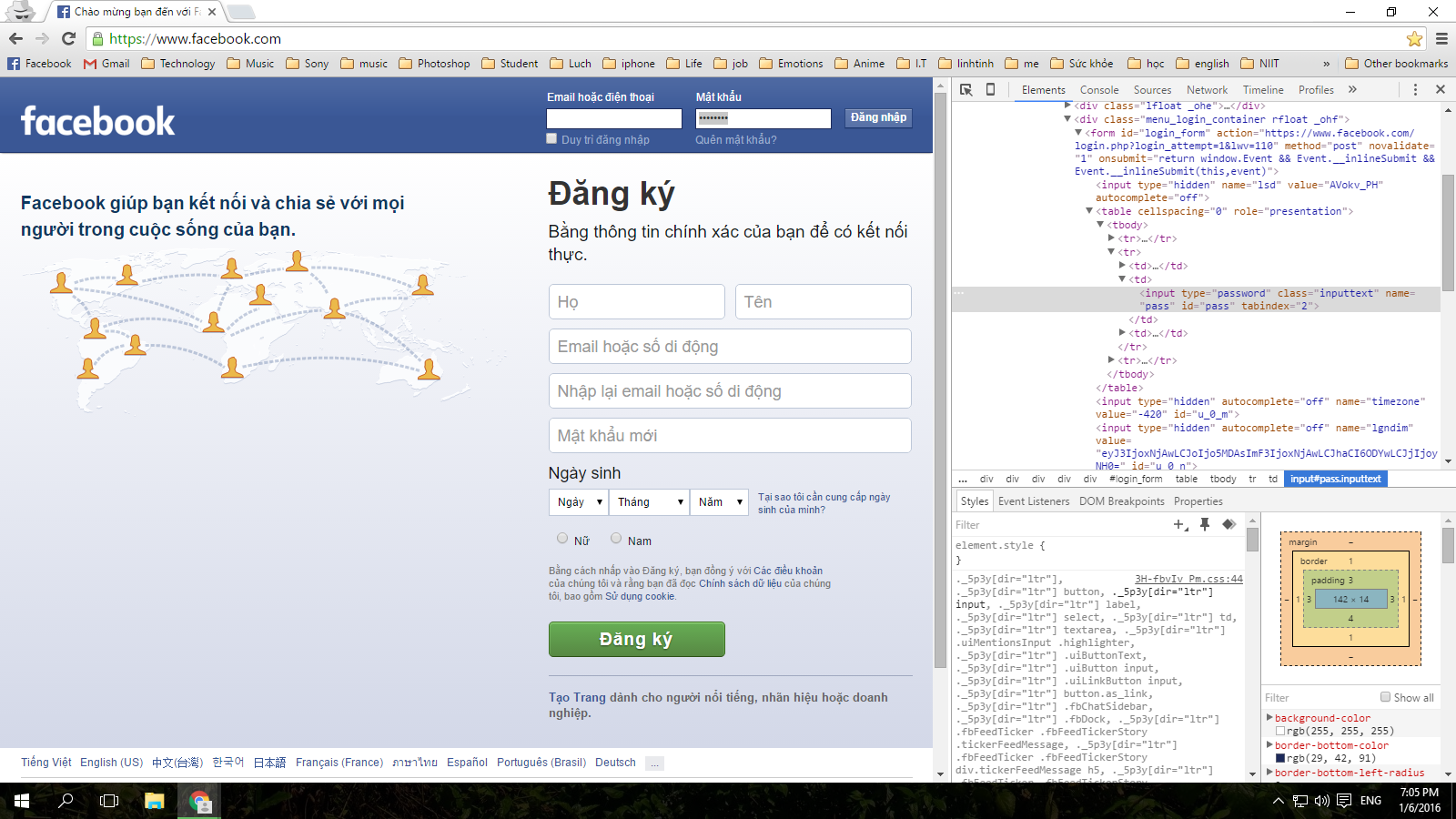Expand the border-bottom-color computed property
Image resolution: width=1456 pixels, height=819 pixels.
1269,745
